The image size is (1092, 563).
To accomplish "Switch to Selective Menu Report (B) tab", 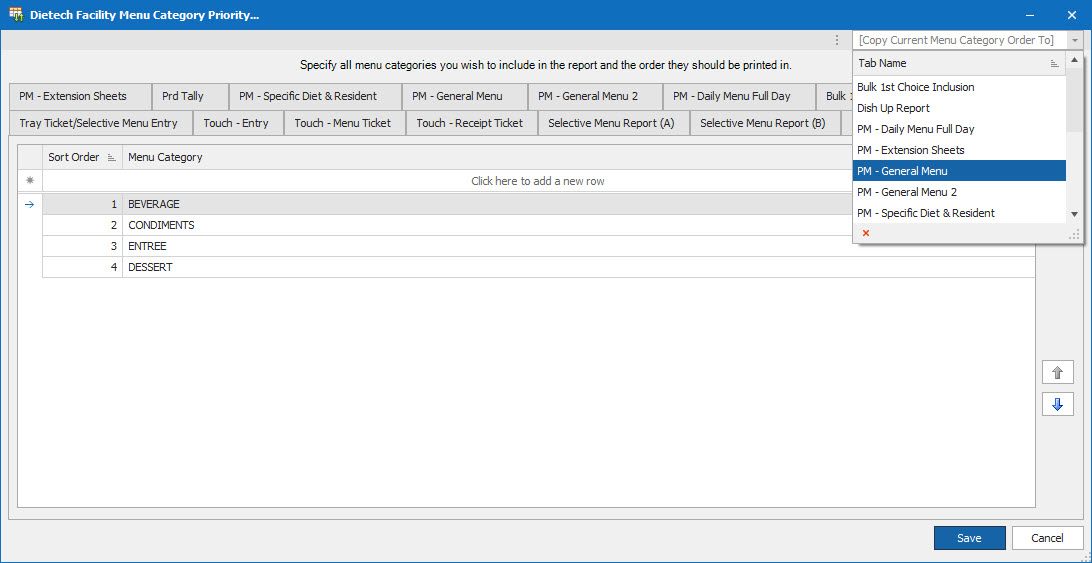I will coord(763,123).
